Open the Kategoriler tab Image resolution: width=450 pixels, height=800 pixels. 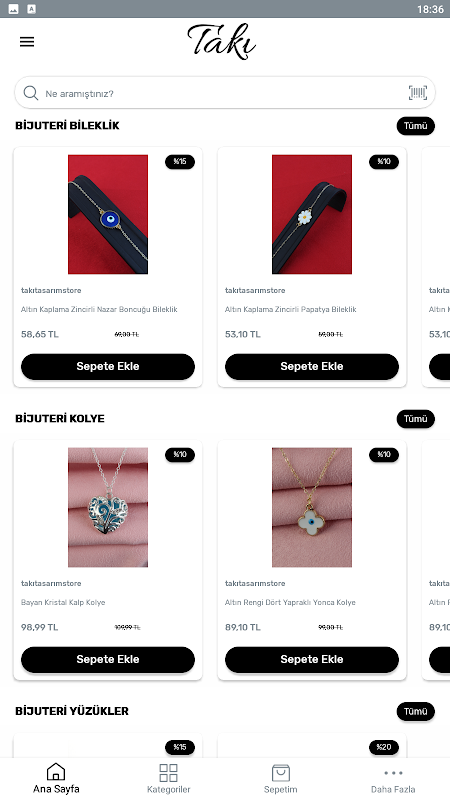click(x=168, y=779)
